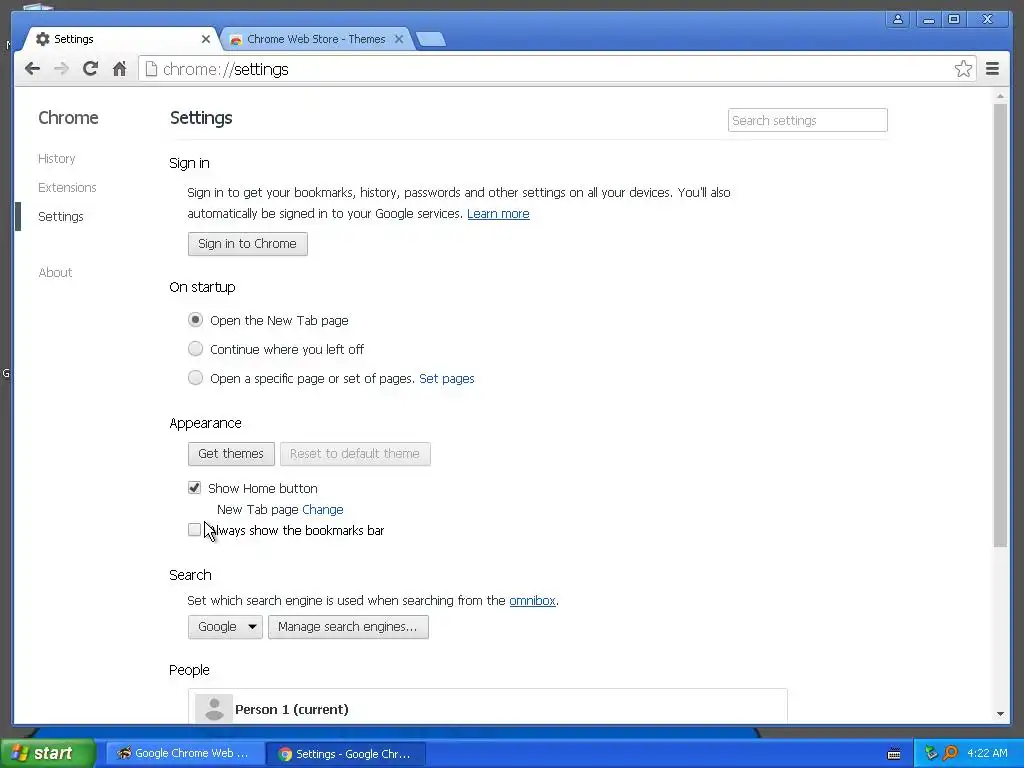Bookmark this page with the star icon
Viewport: 1024px width, 768px height.
[963, 69]
